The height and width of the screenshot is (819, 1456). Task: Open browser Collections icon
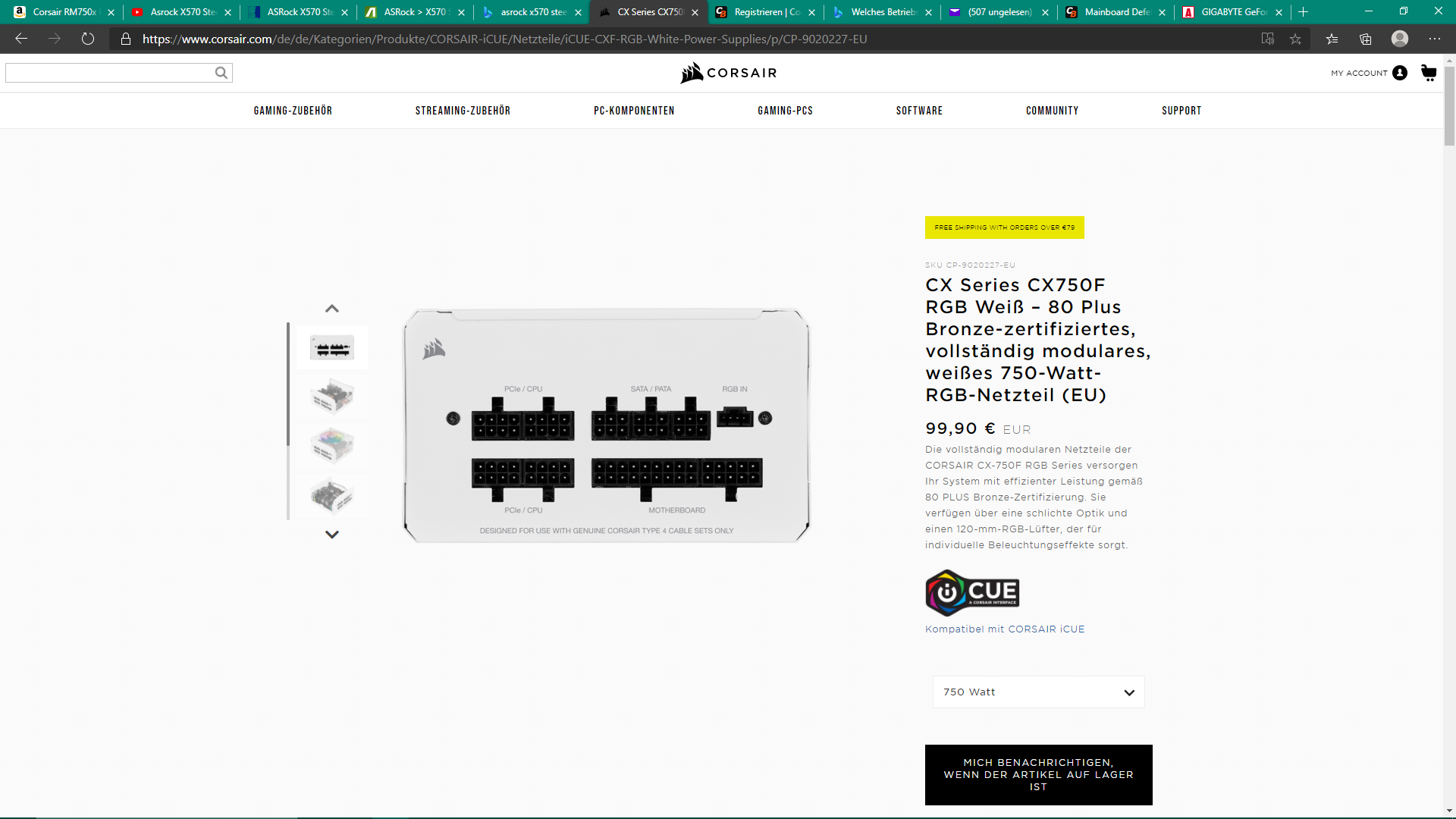coord(1366,39)
